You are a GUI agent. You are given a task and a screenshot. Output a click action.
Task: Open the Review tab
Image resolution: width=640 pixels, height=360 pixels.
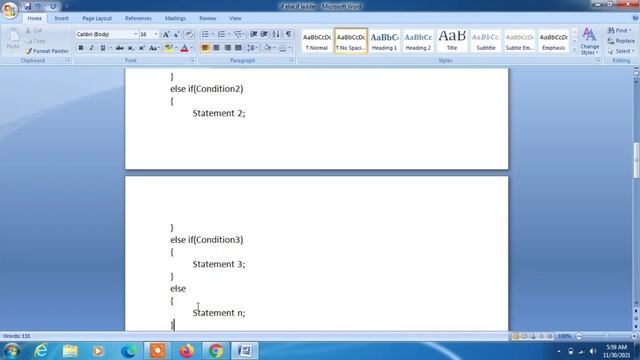coord(208,18)
